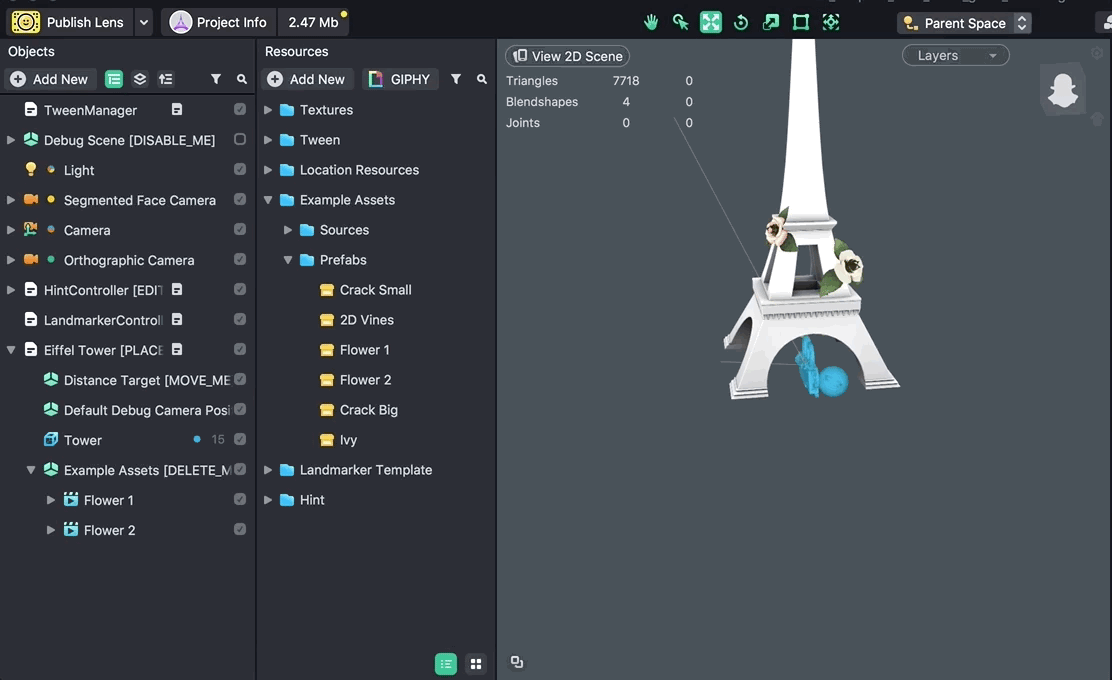Expand the Textures folder
Viewport: 1112px width, 680px height.
coord(268,110)
